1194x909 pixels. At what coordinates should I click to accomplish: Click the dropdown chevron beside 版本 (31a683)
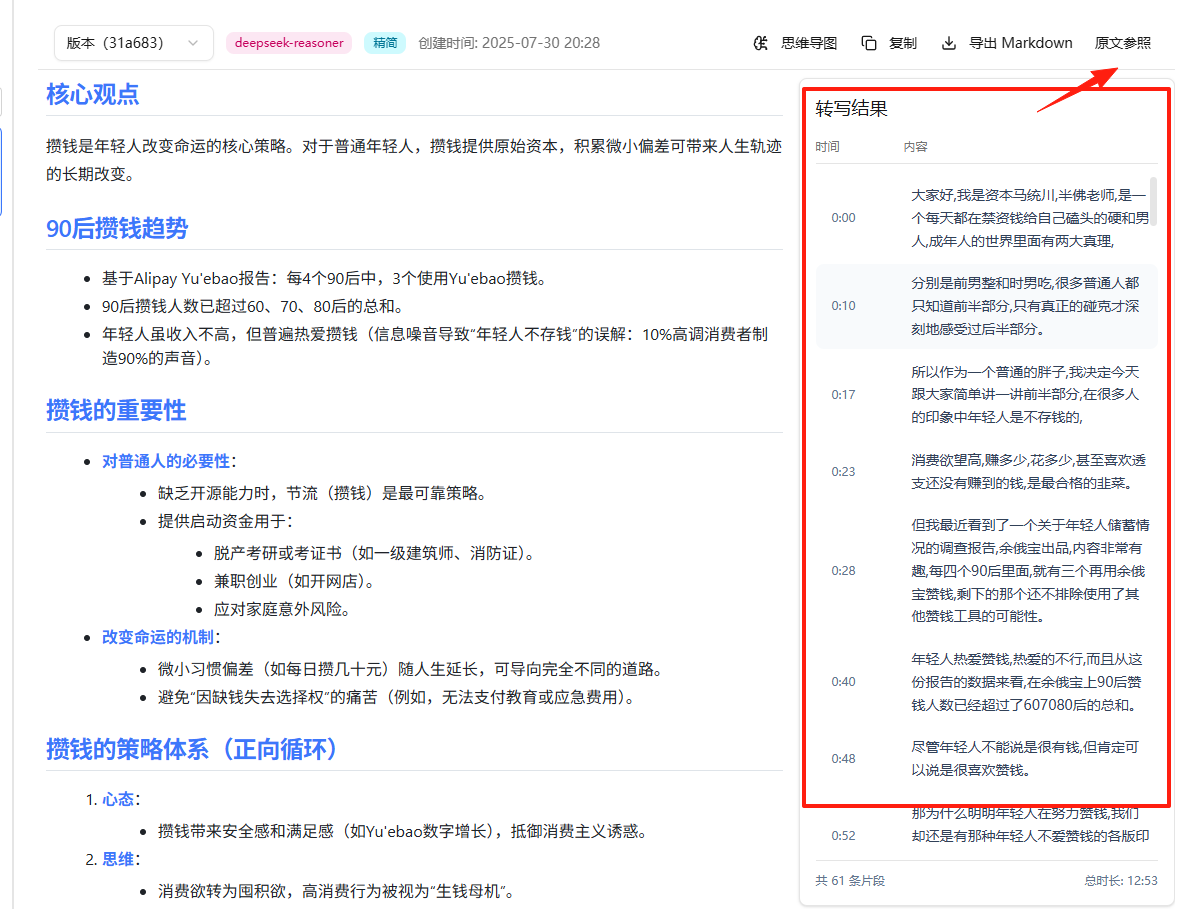[193, 43]
